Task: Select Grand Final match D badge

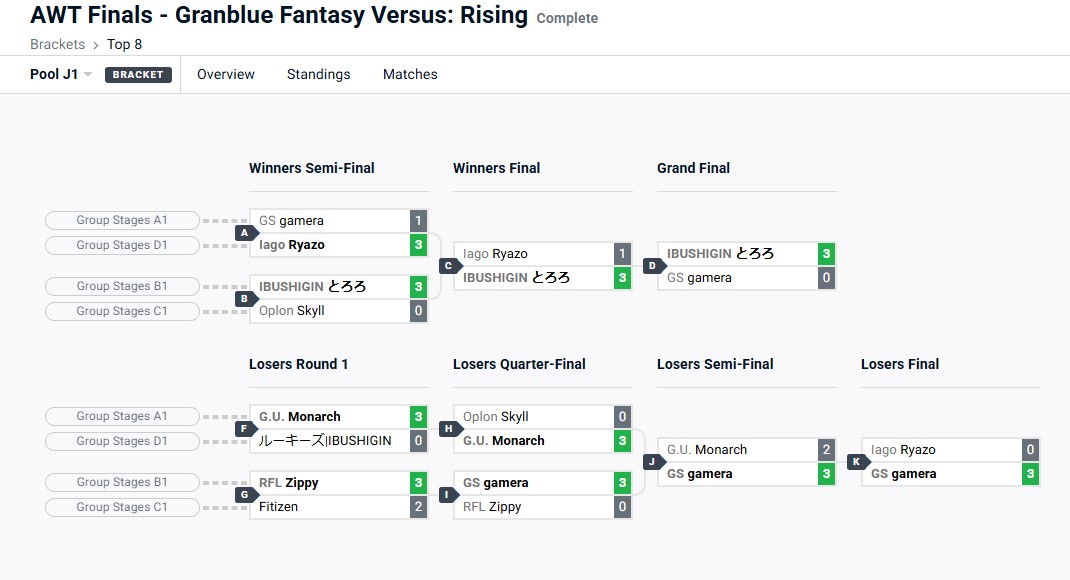Action: point(651,266)
